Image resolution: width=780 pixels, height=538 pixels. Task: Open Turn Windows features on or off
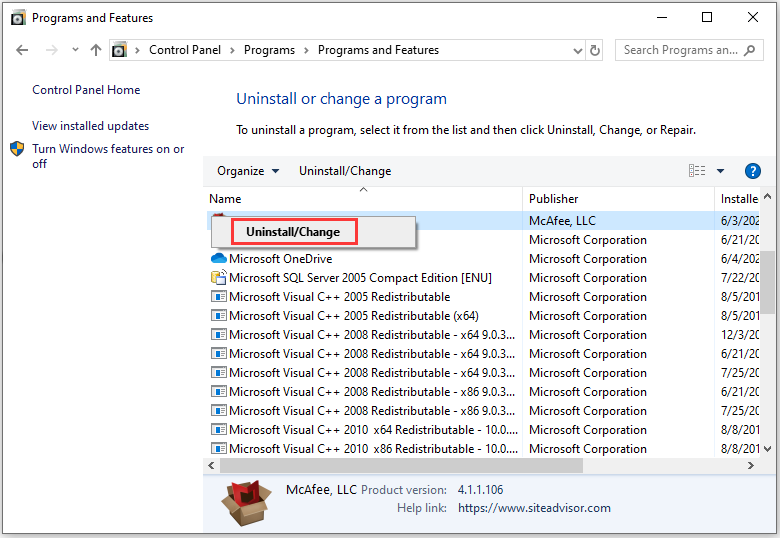[108, 156]
